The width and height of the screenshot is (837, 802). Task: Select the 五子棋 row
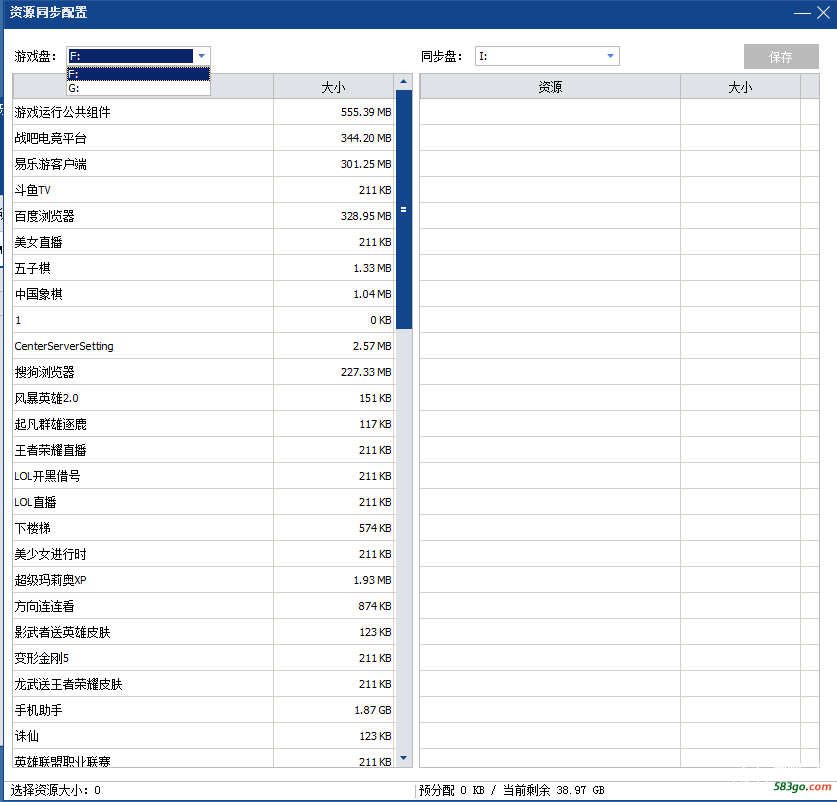tap(203, 268)
